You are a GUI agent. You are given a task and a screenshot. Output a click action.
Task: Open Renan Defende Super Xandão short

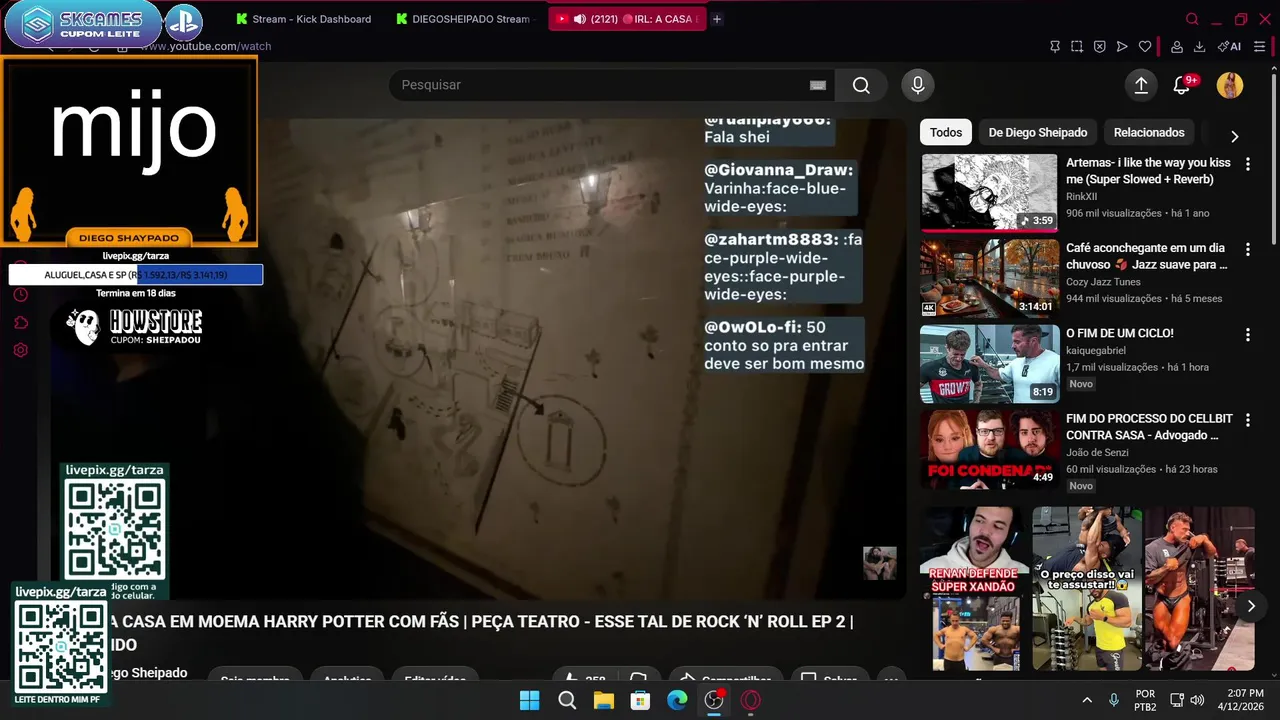tap(974, 588)
